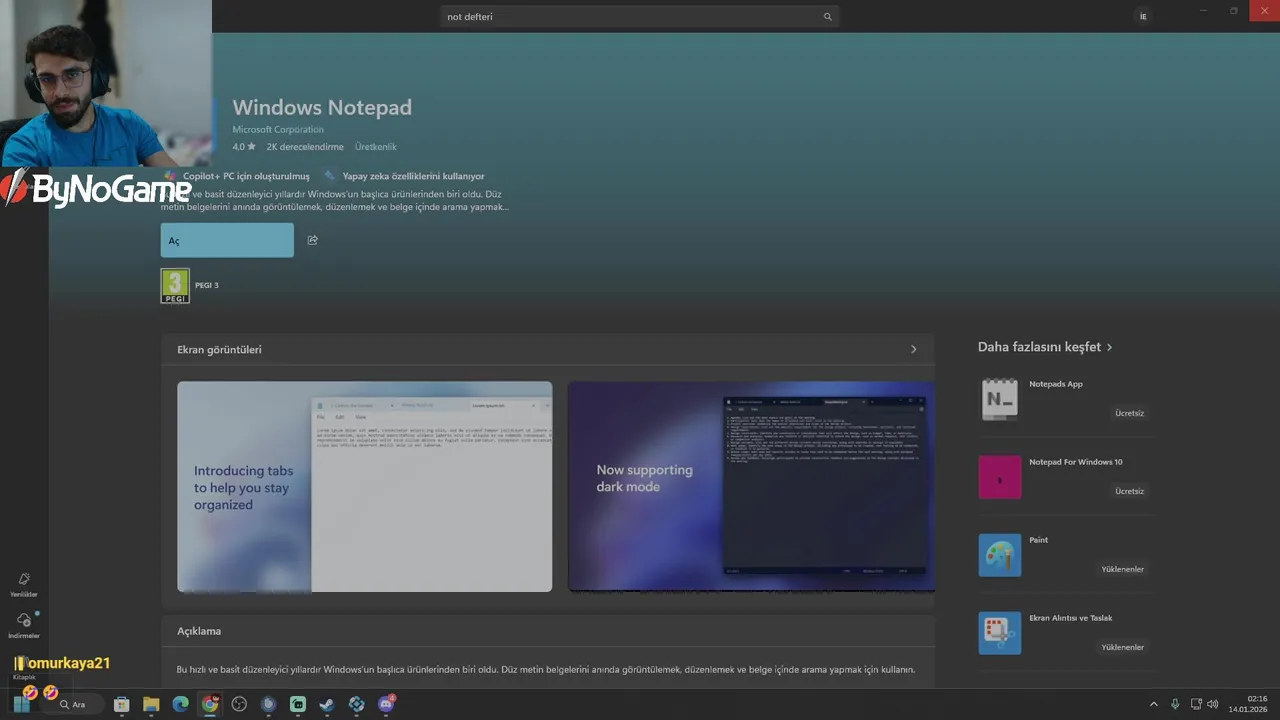1280x720 pixels.
Task: Open OBS Studio from the taskbar
Action: click(239, 704)
